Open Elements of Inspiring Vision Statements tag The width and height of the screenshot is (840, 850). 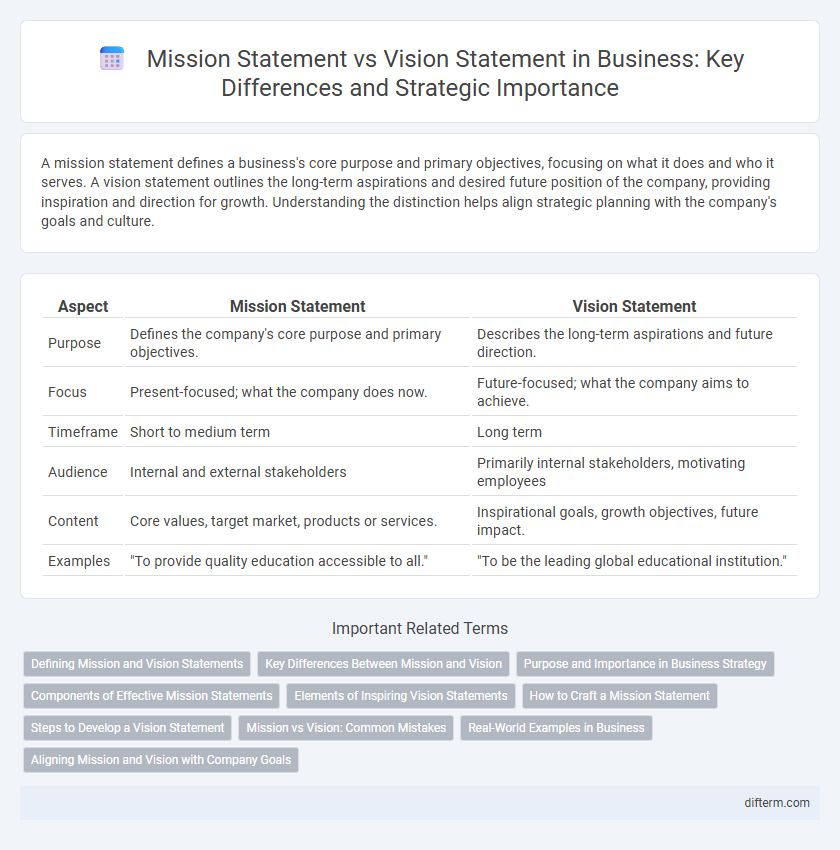click(400, 696)
